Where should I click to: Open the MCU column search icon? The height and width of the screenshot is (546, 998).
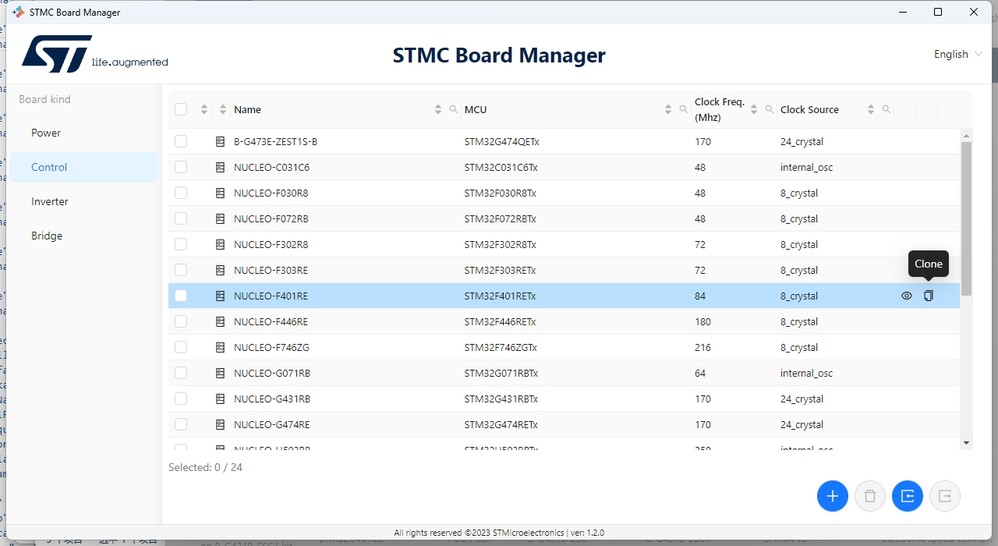coord(683,109)
